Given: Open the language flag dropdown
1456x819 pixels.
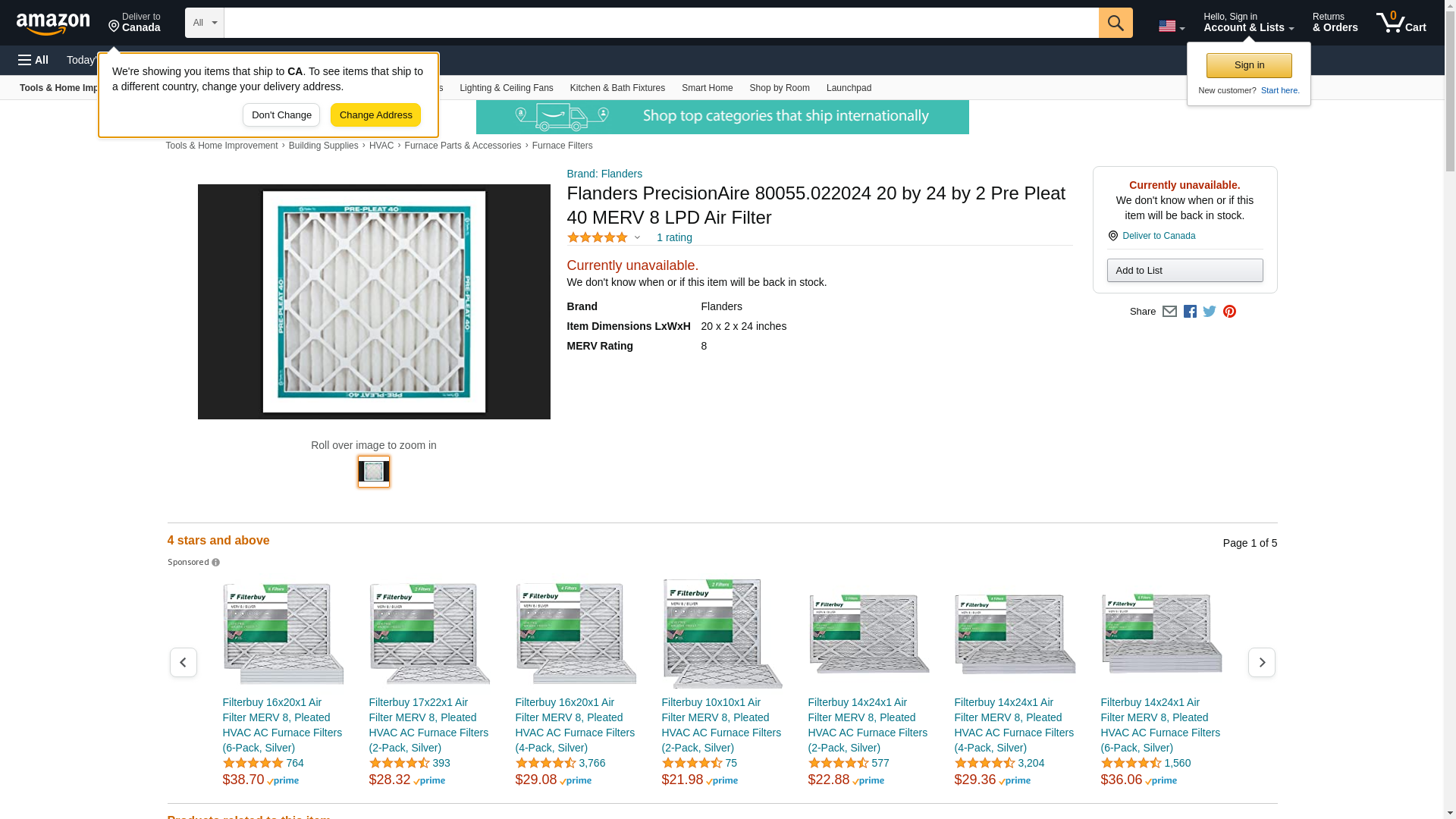Looking at the screenshot, I should click(x=1171, y=27).
